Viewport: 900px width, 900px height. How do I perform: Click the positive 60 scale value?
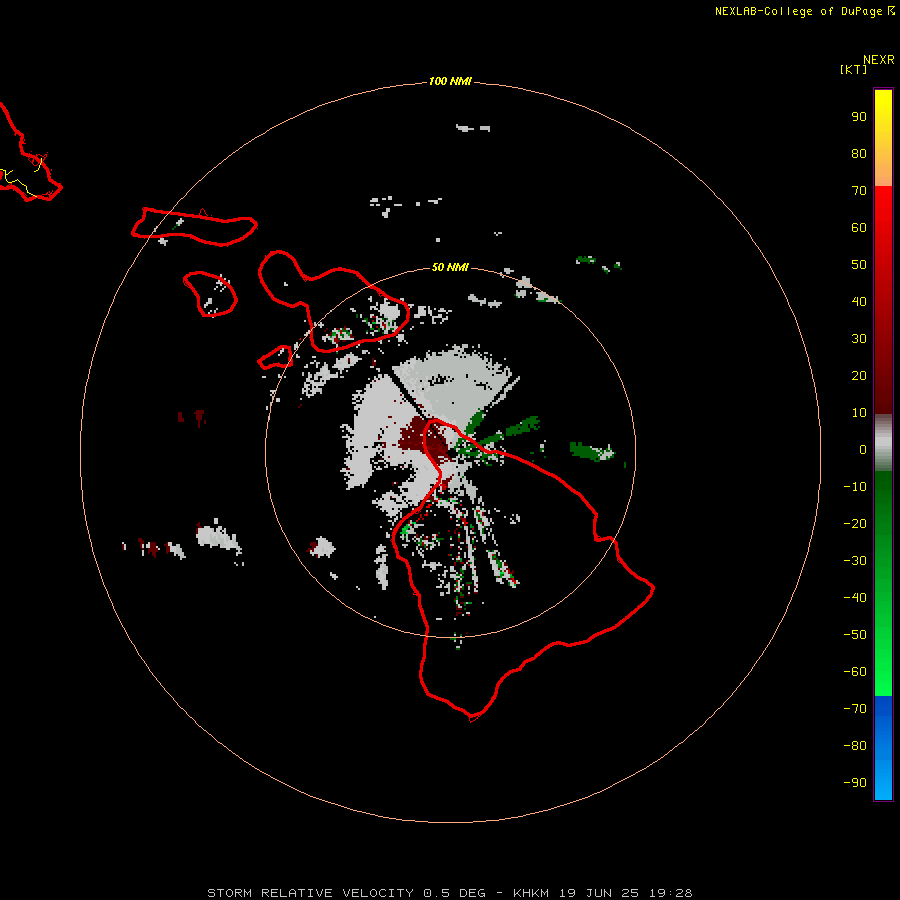(x=859, y=228)
